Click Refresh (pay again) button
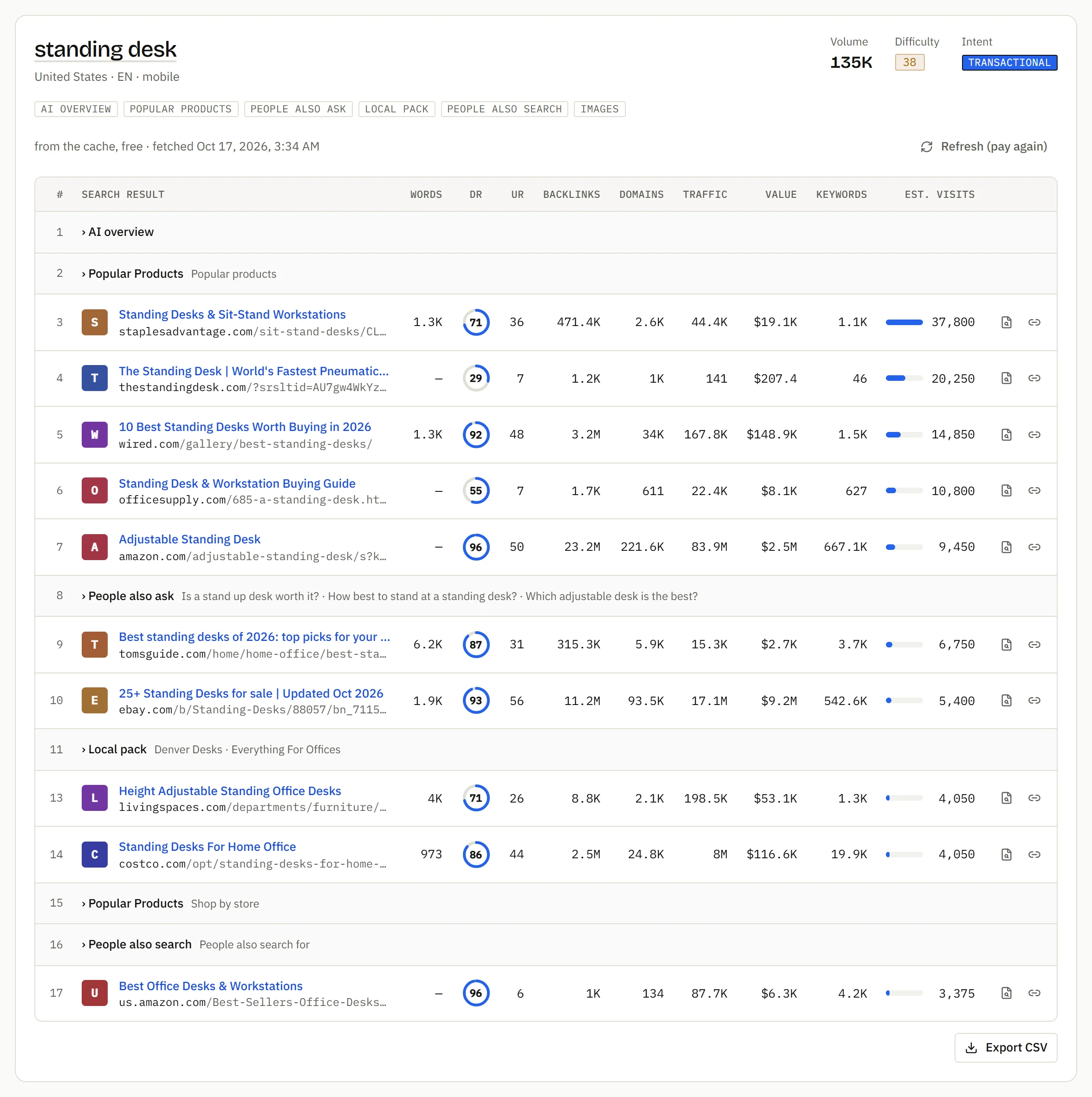The height and width of the screenshot is (1097, 1092). tap(984, 146)
